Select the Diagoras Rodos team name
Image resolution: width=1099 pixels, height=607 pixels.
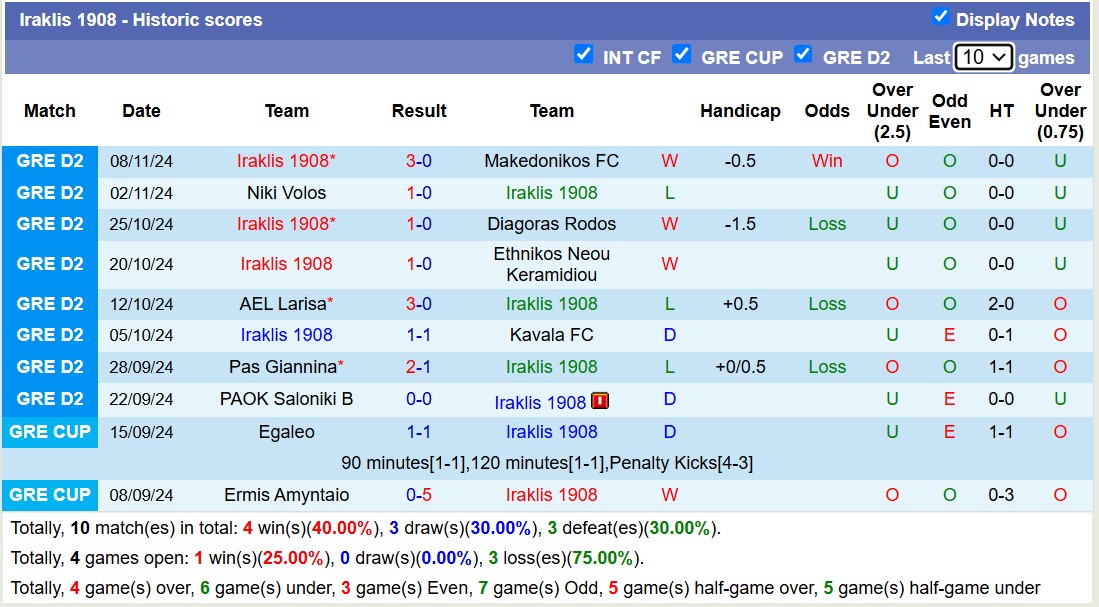[552, 224]
